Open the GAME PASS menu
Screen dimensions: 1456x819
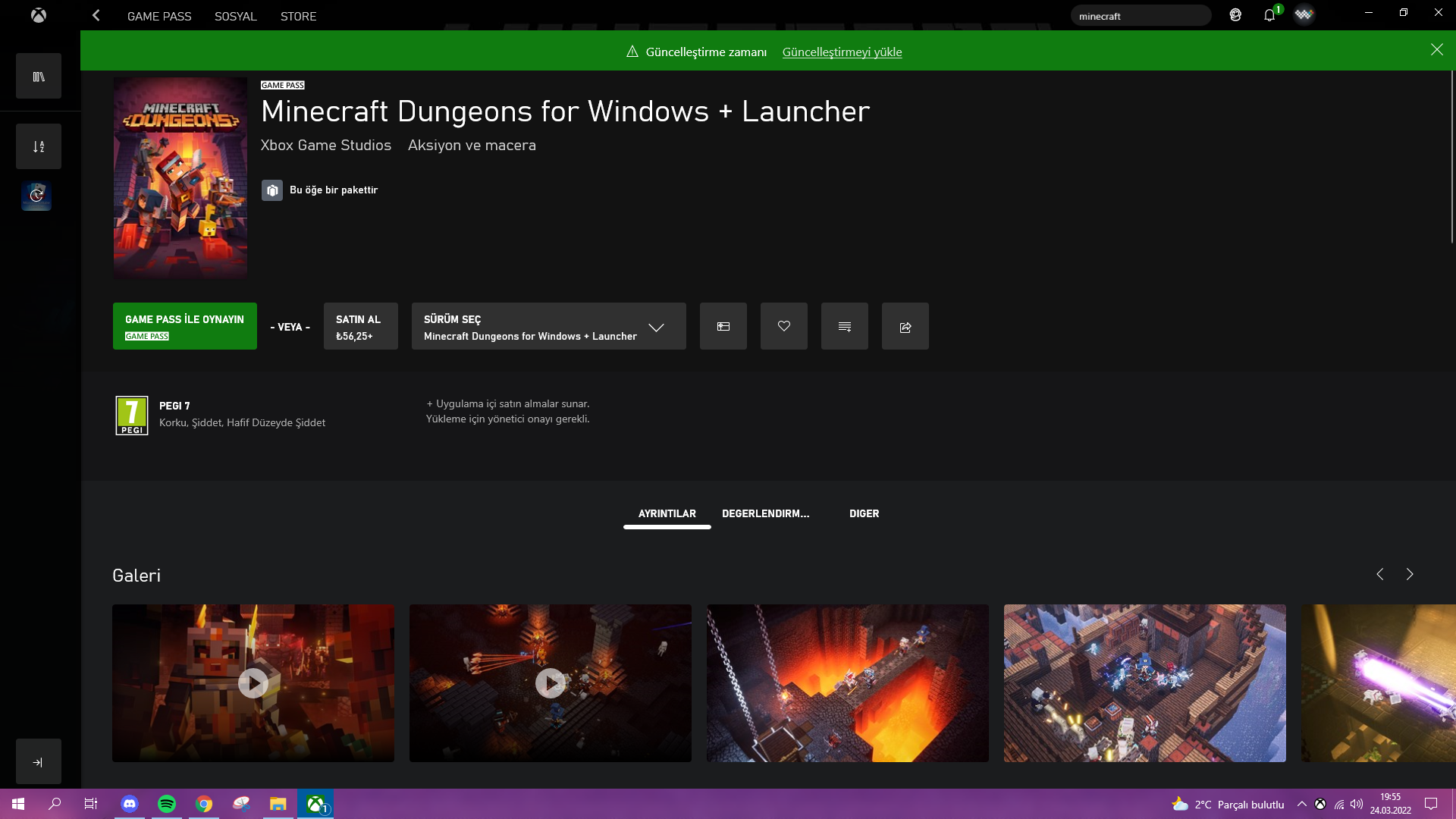pyautogui.click(x=159, y=16)
